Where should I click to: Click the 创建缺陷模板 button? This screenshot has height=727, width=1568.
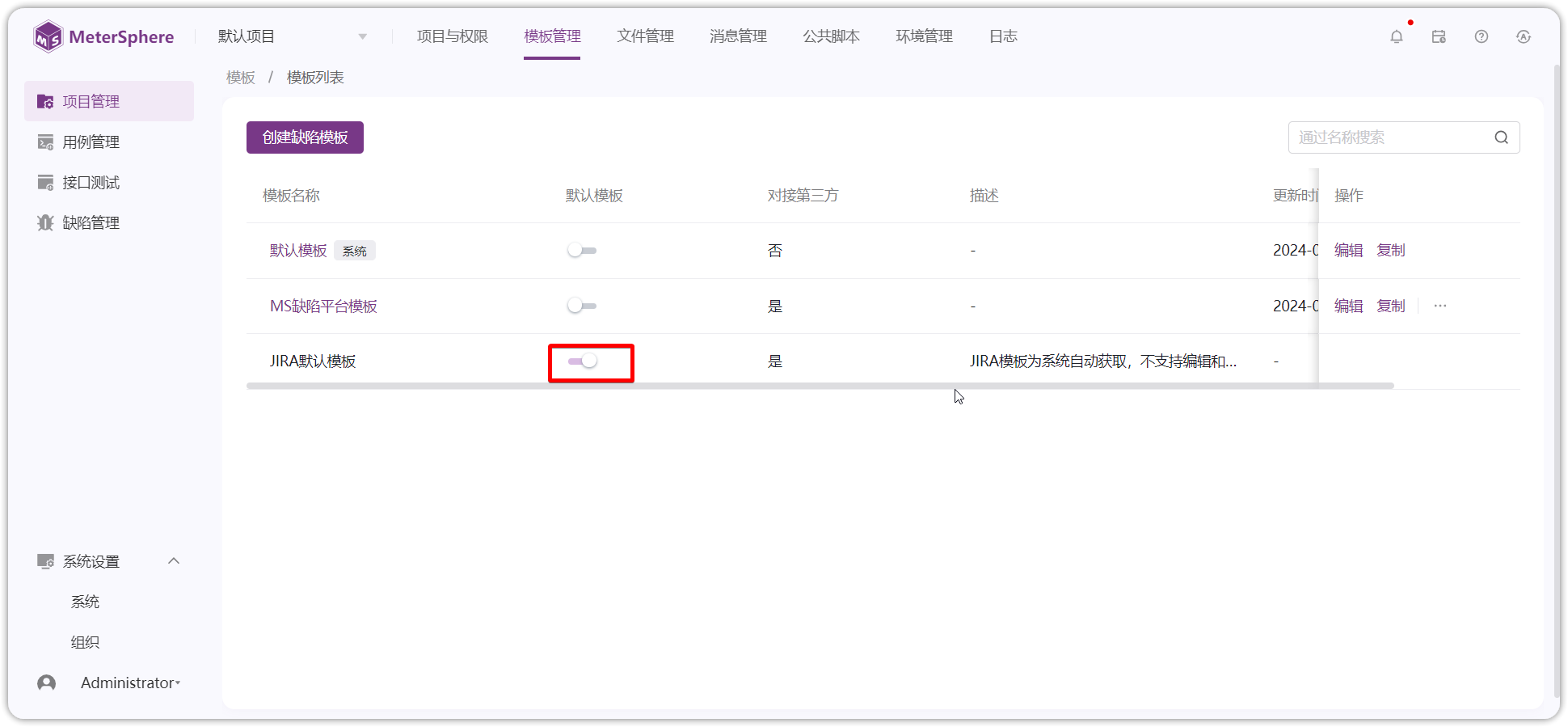(305, 137)
